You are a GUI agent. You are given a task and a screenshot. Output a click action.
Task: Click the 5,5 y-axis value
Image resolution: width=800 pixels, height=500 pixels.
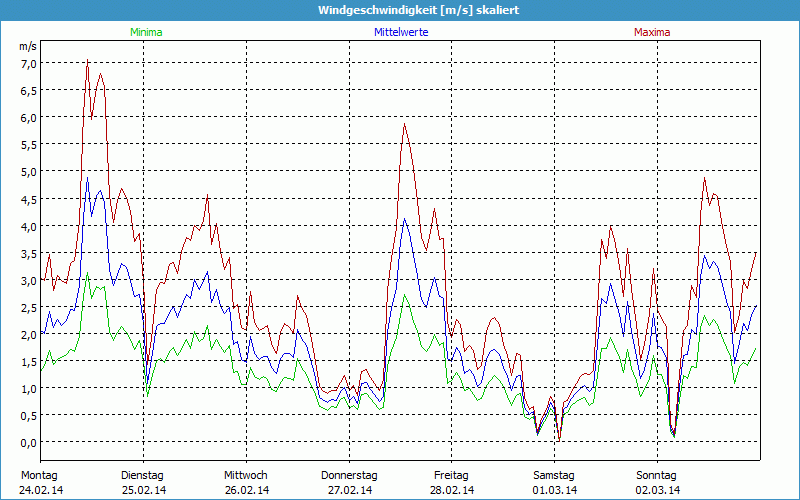pyautogui.click(x=29, y=144)
